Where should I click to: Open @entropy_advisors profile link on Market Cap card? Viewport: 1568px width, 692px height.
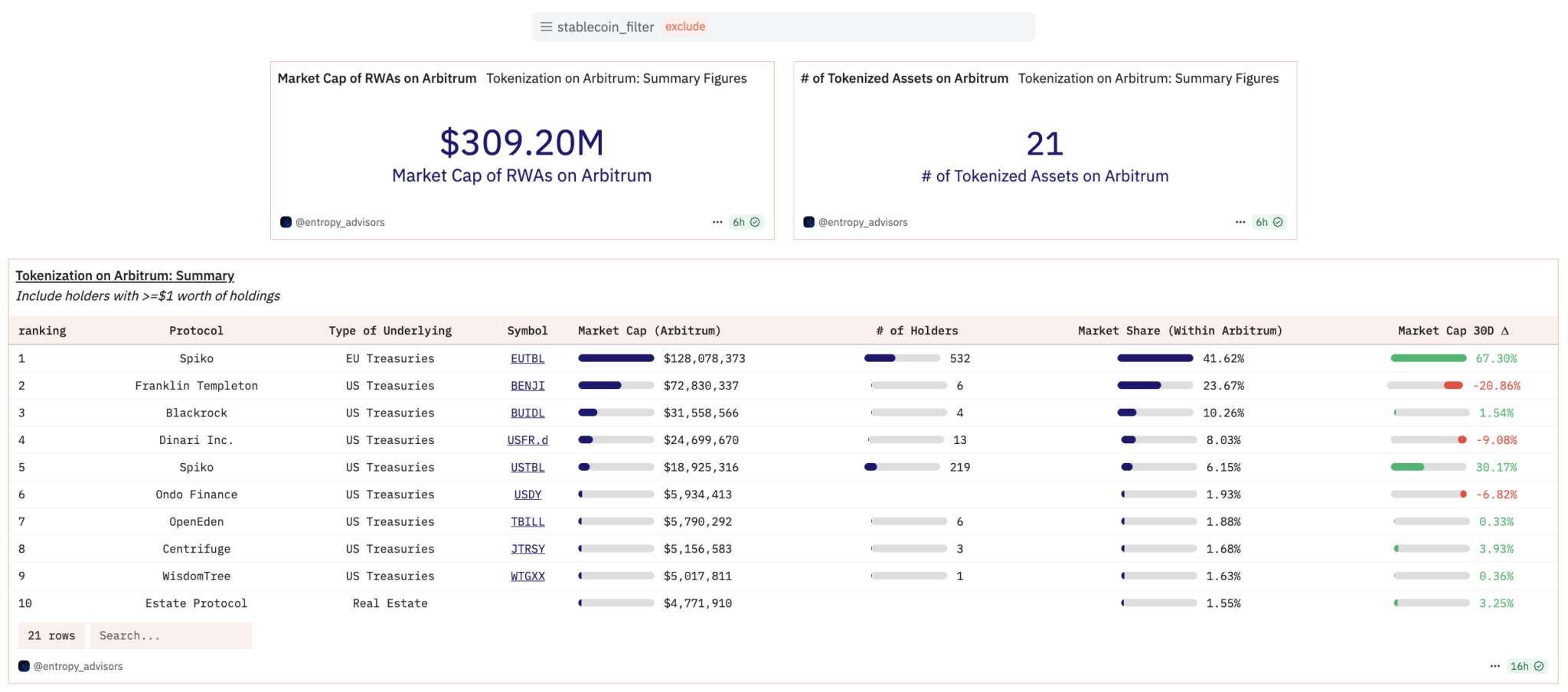(x=340, y=222)
